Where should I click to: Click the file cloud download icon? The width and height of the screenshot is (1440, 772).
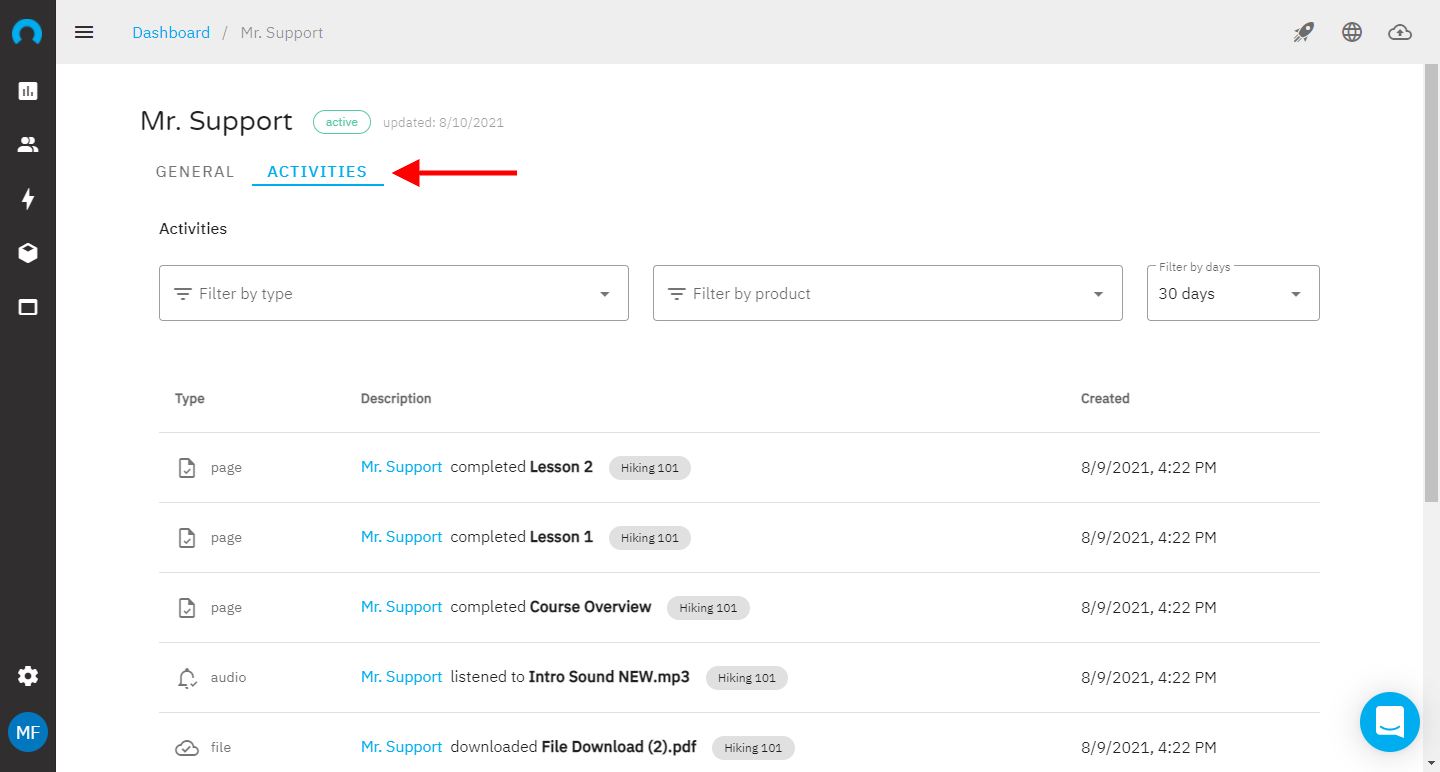[x=187, y=747]
